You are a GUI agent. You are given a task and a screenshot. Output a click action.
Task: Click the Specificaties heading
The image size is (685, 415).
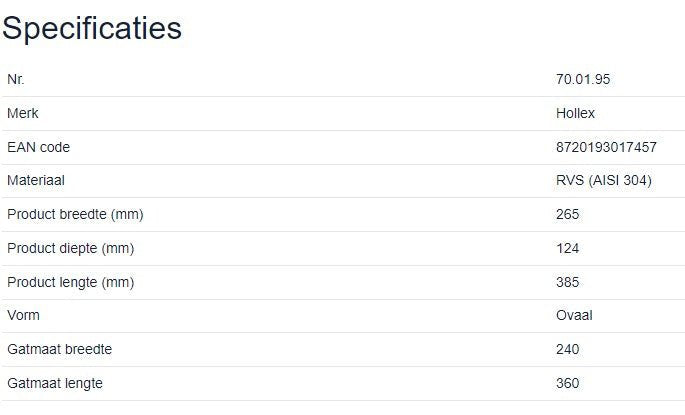coord(92,28)
